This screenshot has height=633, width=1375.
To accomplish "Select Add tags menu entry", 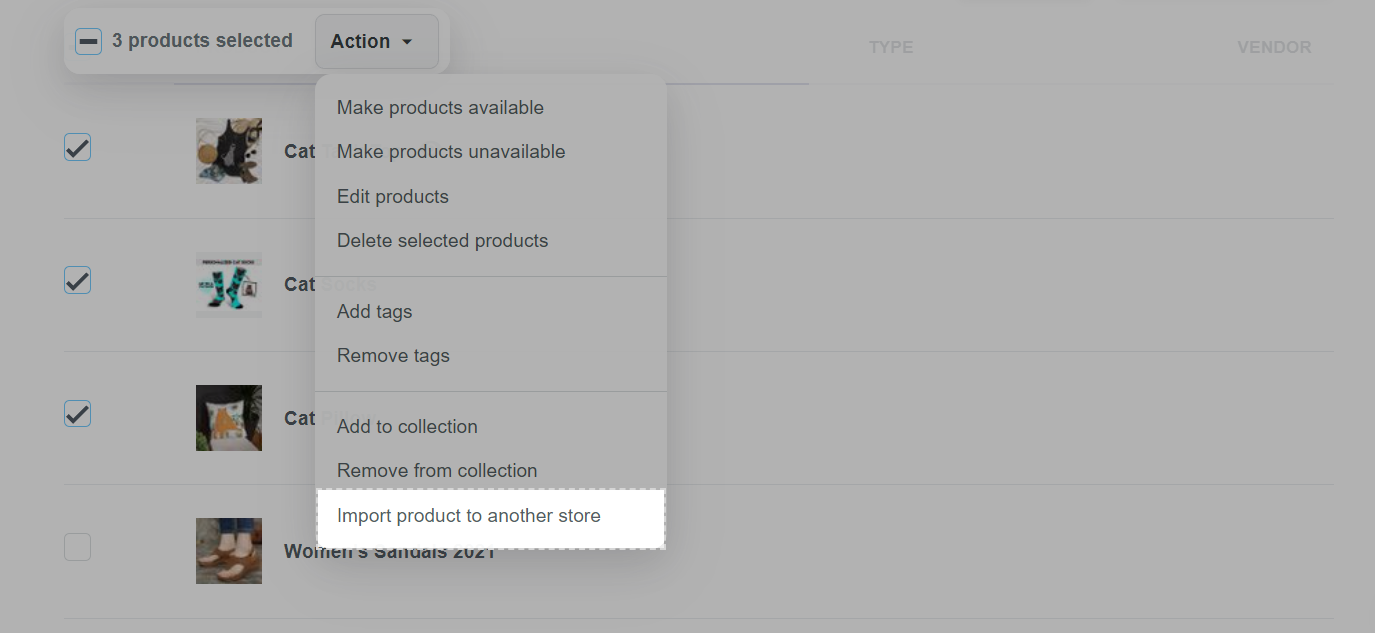I will [x=375, y=312].
